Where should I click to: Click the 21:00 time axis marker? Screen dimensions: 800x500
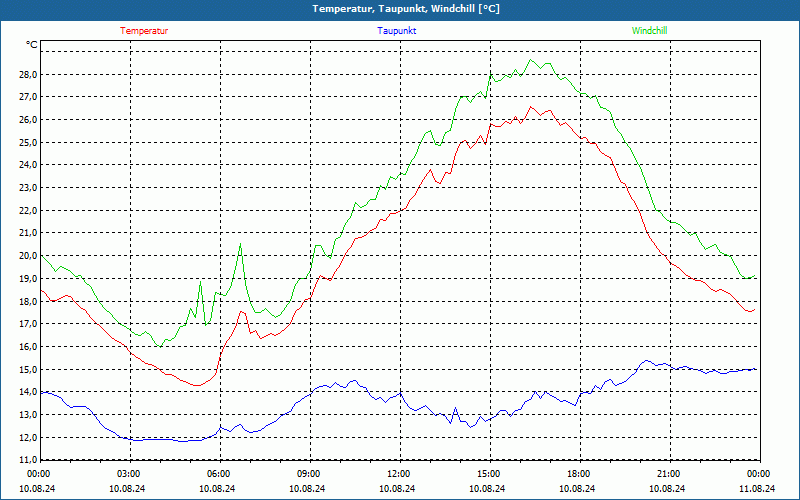669,474
